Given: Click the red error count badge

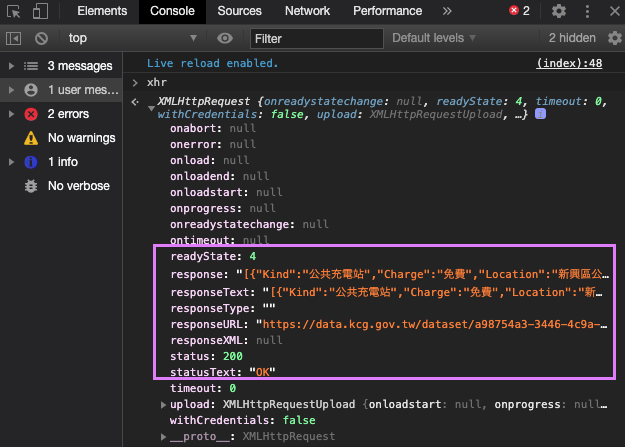Looking at the screenshot, I should [518, 12].
